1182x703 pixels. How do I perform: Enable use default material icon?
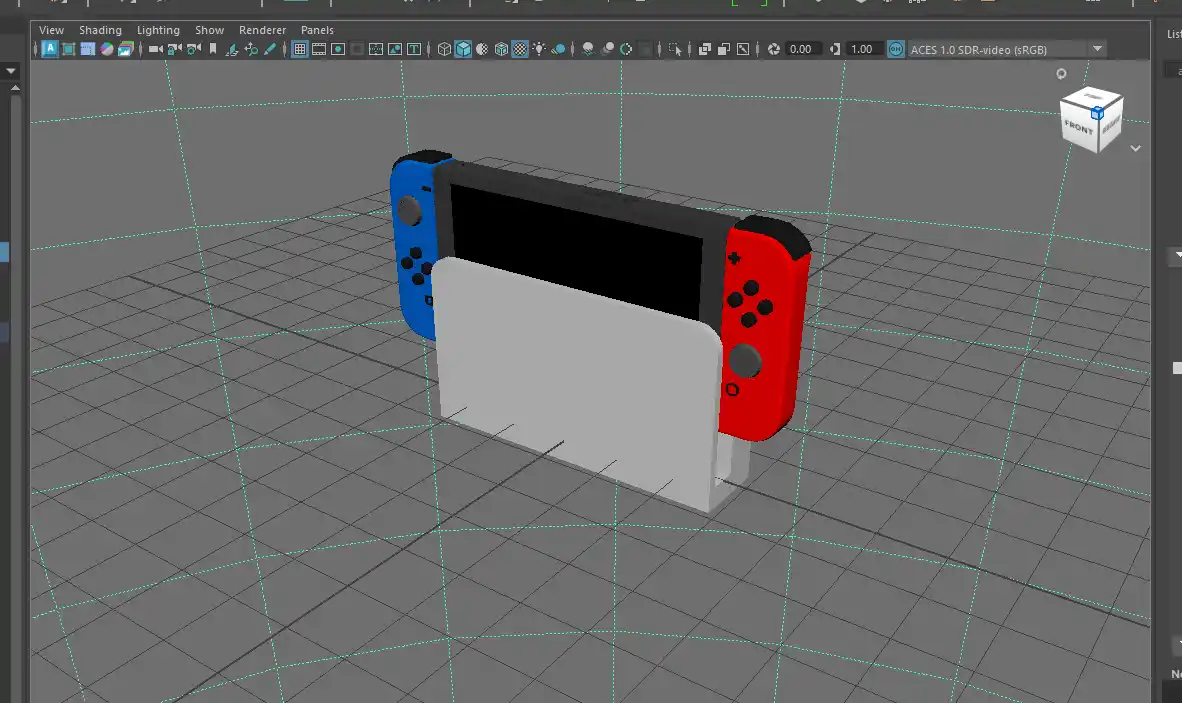coord(482,49)
